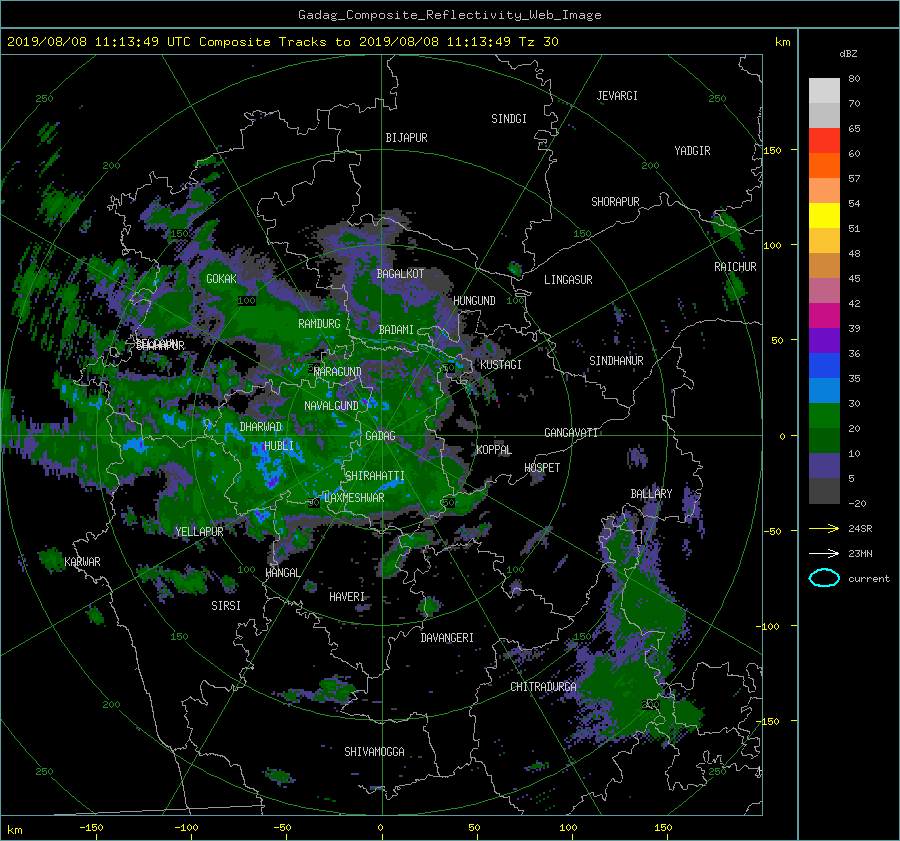Click the DAVANGERI city label

pyautogui.click(x=447, y=638)
